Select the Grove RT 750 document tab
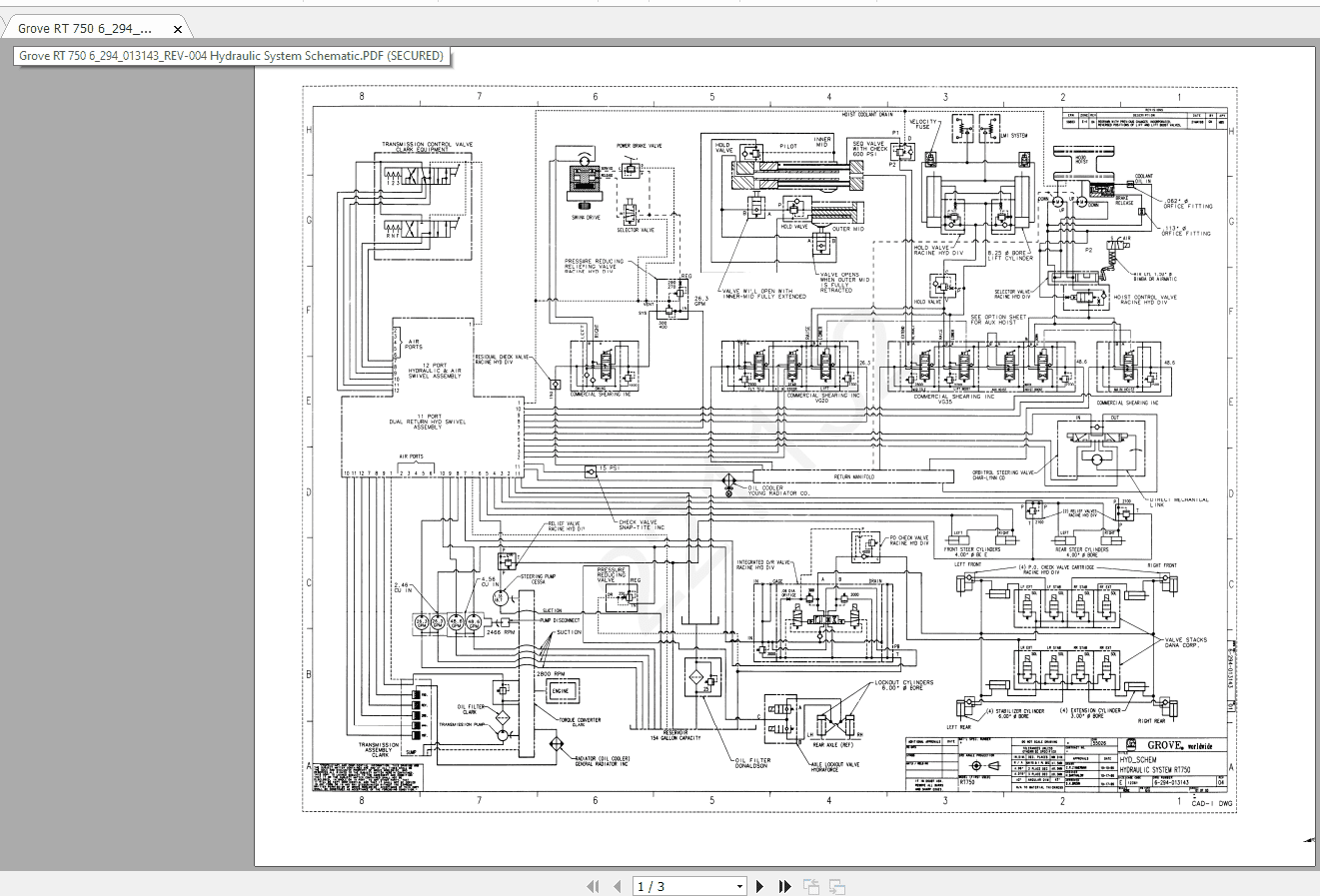This screenshot has height=896, width=1320. 90,28
